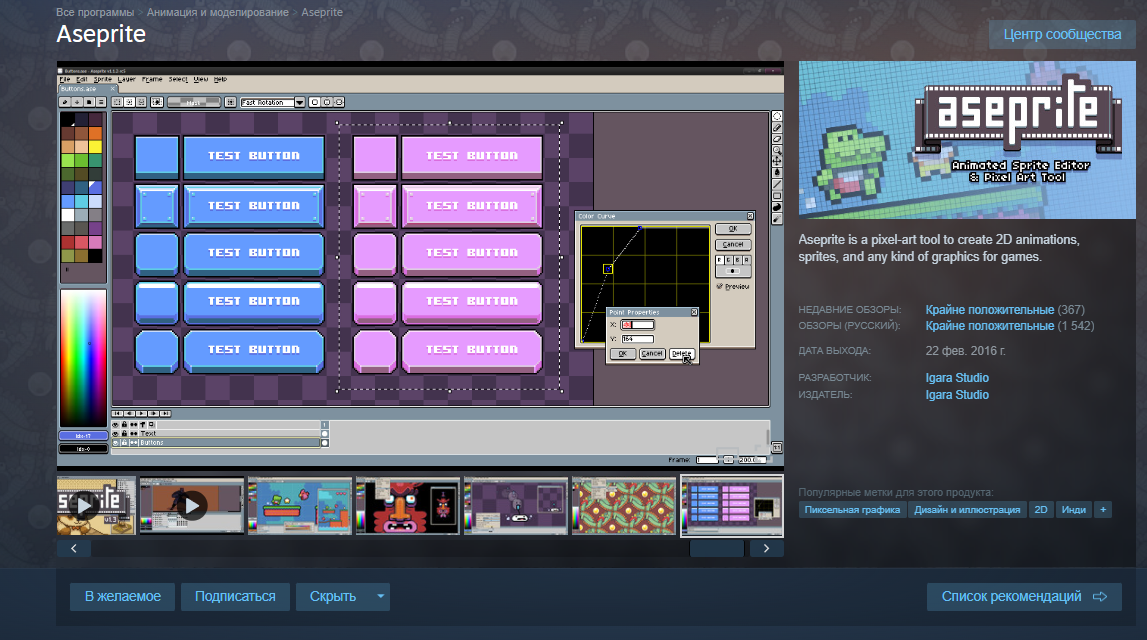Screen dimensions: 1147x640
Task: Click the Подписаться button
Action: 235,597
